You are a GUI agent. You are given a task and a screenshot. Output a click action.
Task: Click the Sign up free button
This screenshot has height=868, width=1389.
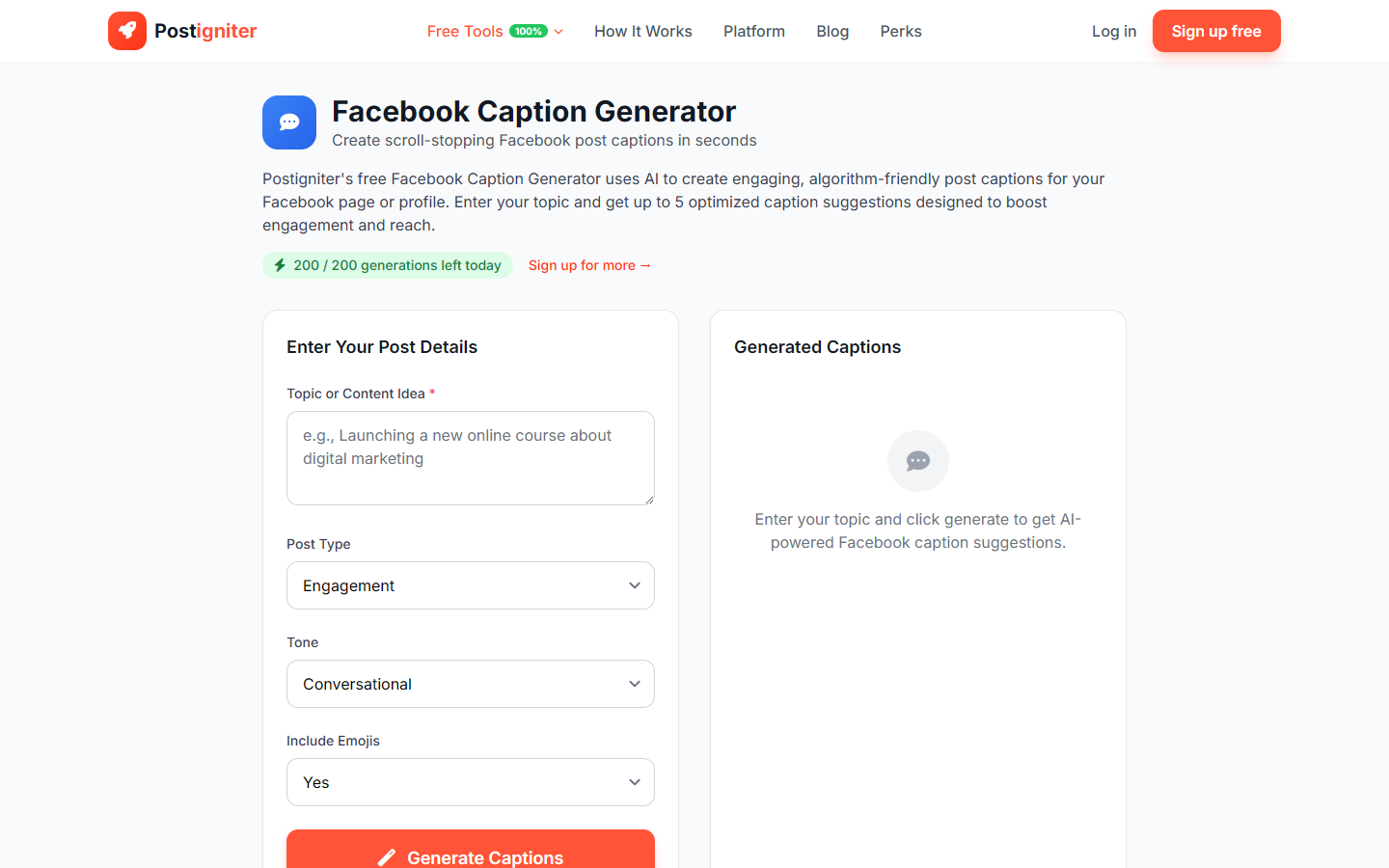coord(1216,31)
